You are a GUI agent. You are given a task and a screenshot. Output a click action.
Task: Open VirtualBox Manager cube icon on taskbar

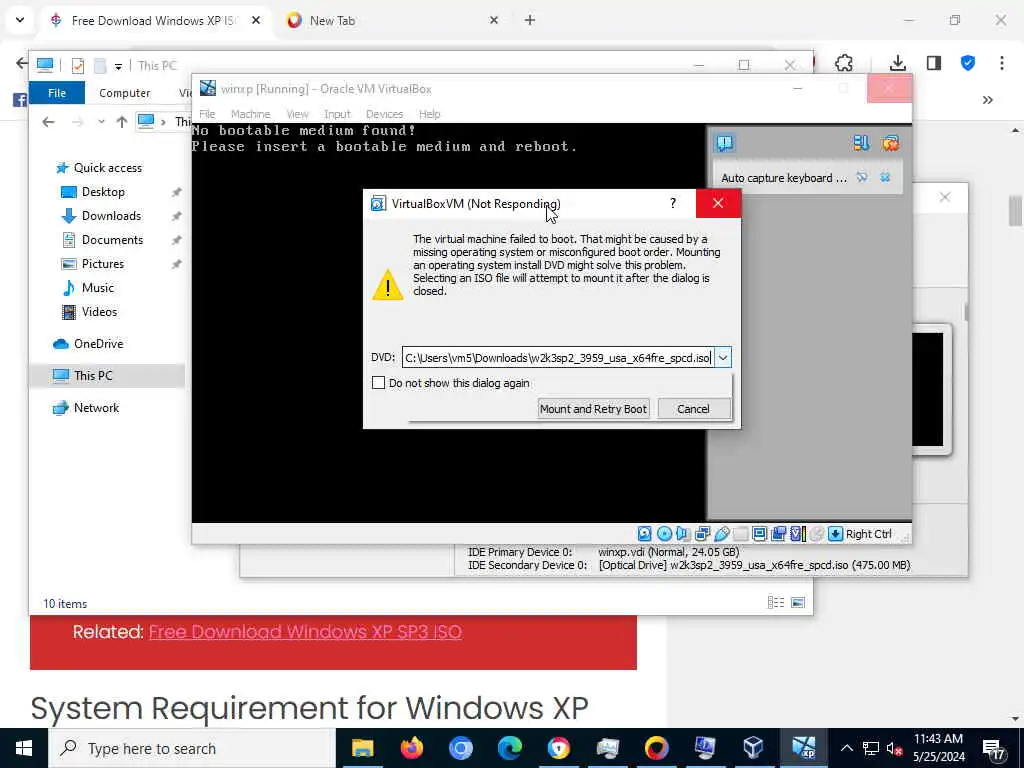[x=754, y=748]
